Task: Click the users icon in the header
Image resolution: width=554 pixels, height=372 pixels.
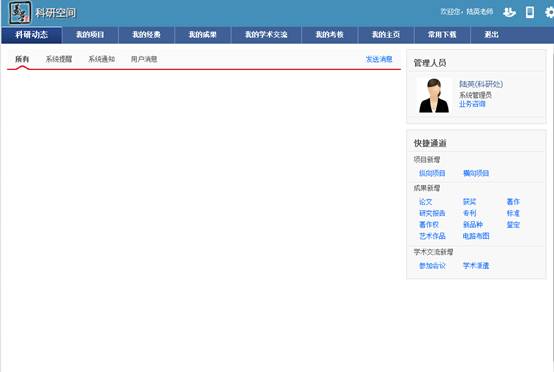Action: point(509,12)
